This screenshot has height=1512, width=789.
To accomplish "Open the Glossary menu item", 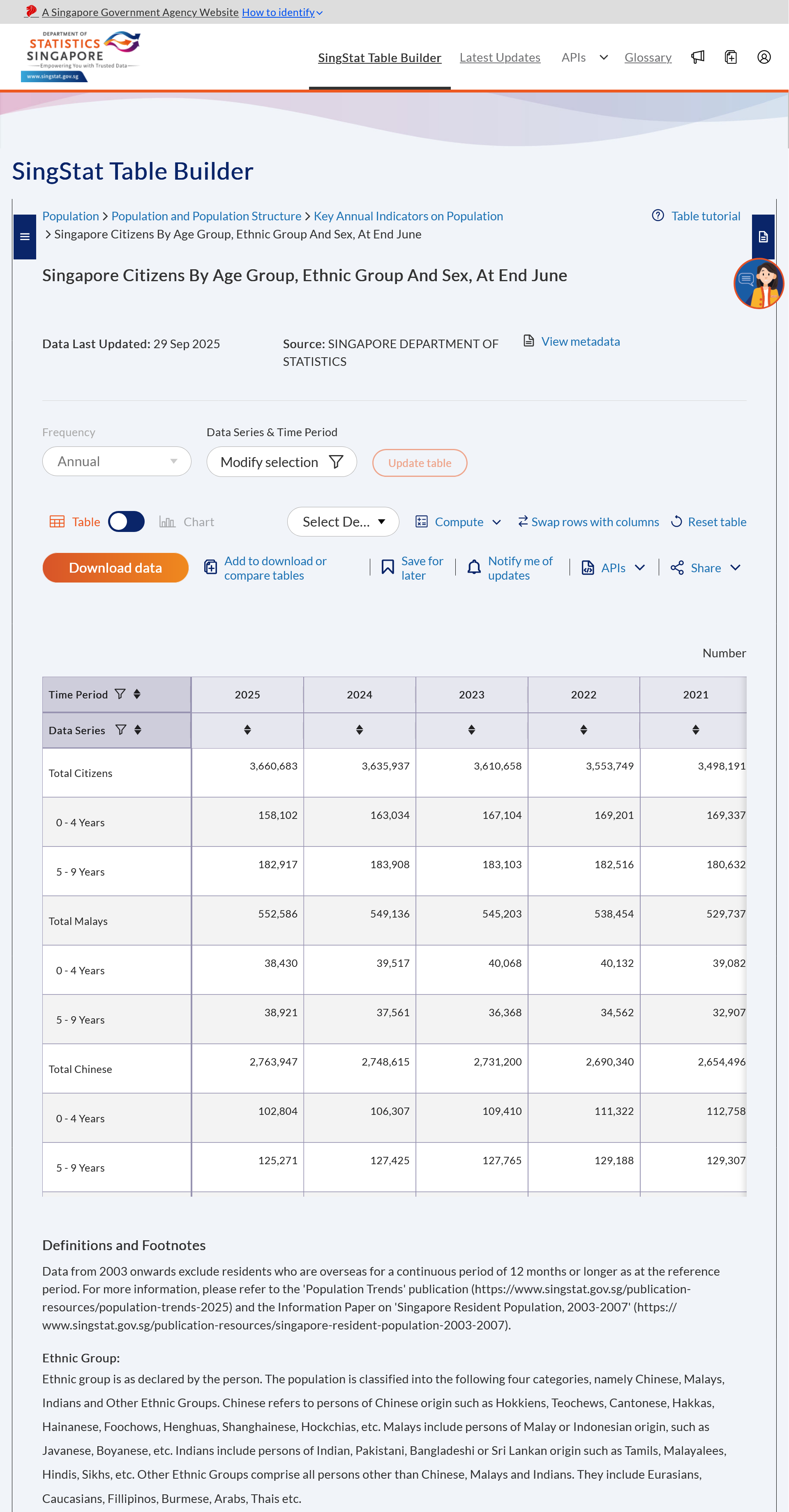I will [648, 58].
